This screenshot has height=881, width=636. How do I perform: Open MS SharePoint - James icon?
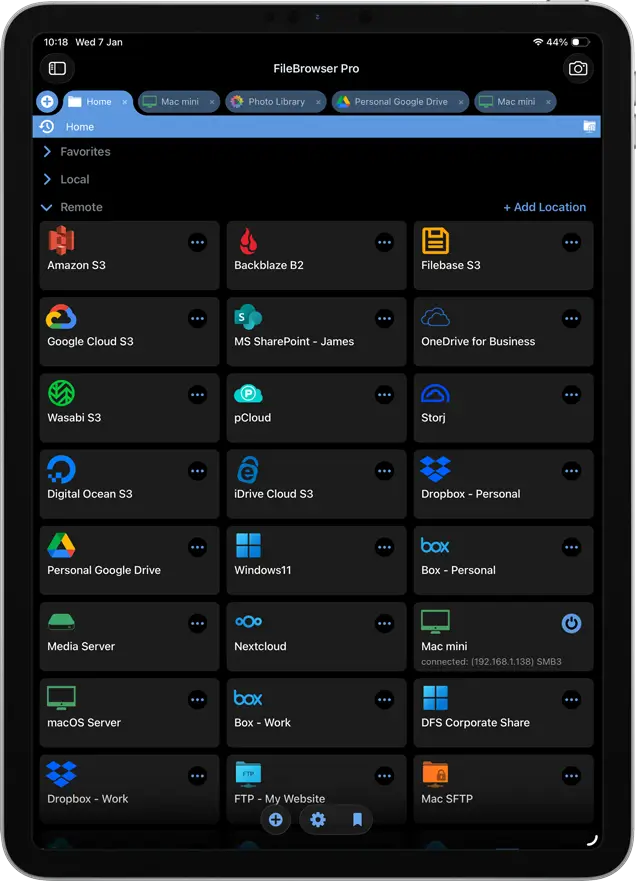(248, 317)
